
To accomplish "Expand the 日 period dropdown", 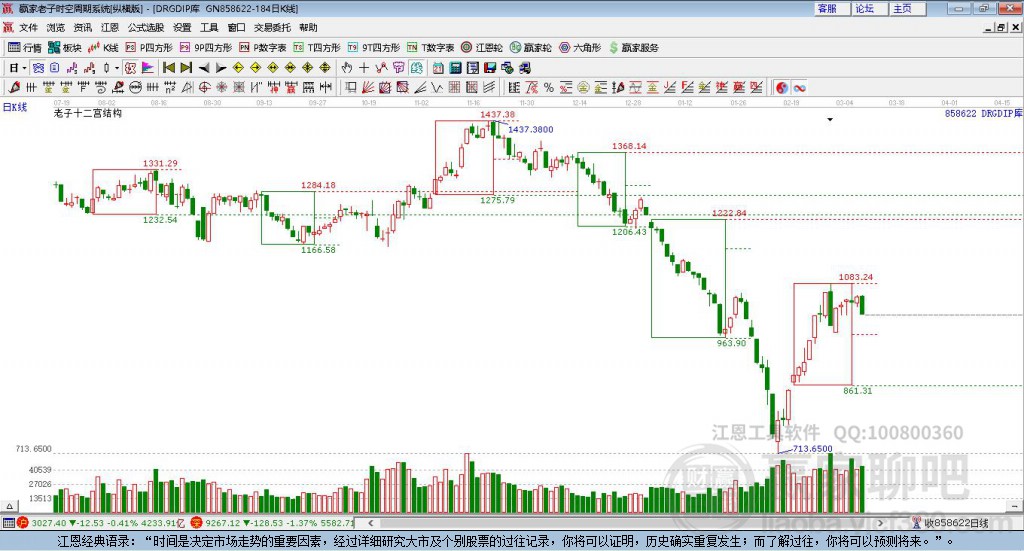I will point(24,68).
